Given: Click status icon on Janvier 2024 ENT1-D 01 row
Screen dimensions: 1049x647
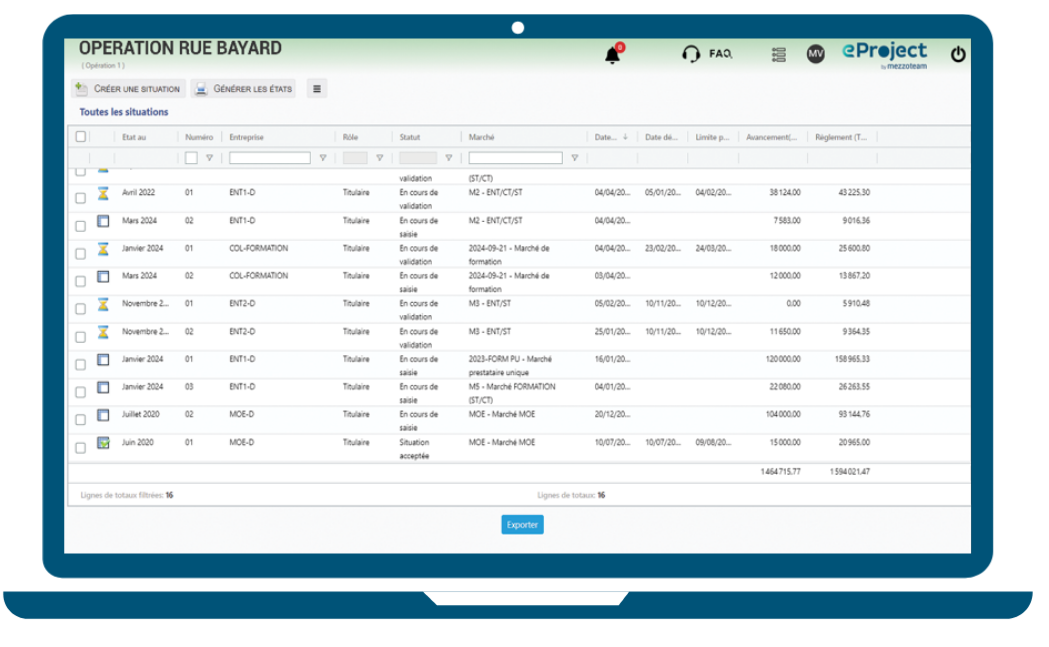Looking at the screenshot, I should pos(103,360).
